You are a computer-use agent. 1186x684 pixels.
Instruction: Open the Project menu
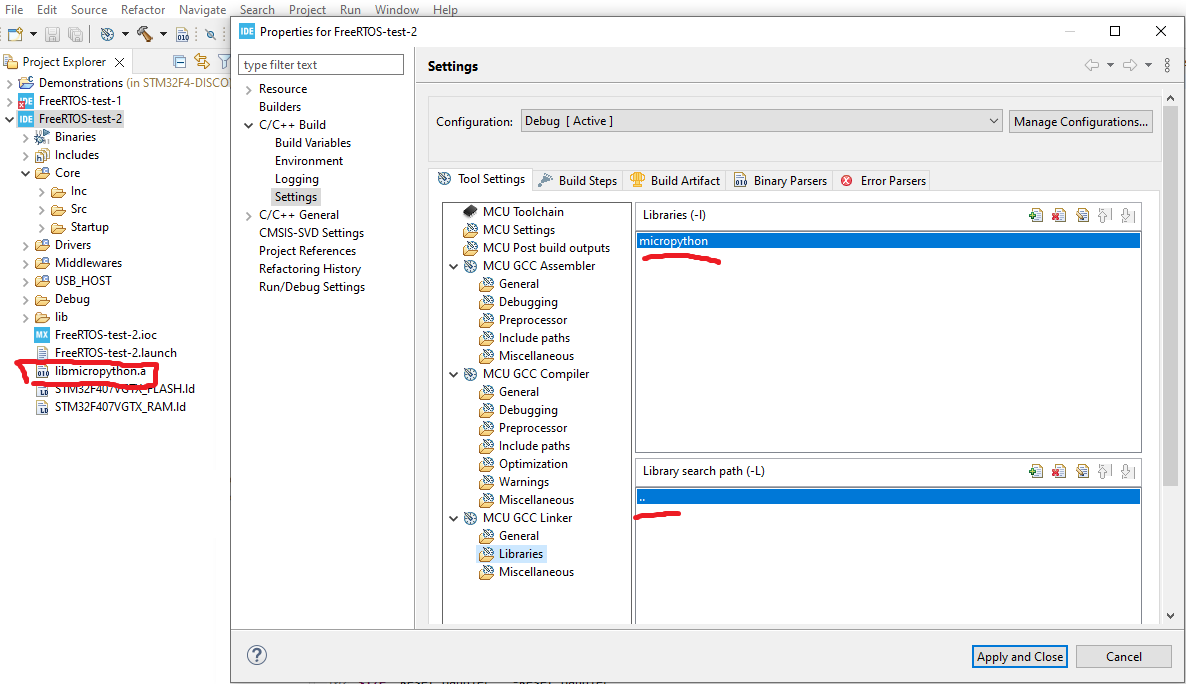[x=306, y=9]
